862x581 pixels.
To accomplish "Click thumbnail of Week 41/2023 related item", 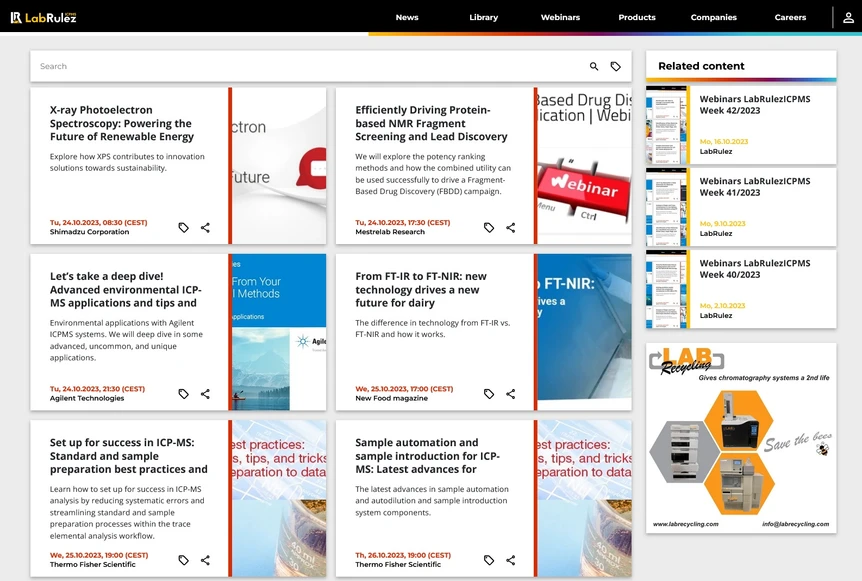I will click(666, 207).
